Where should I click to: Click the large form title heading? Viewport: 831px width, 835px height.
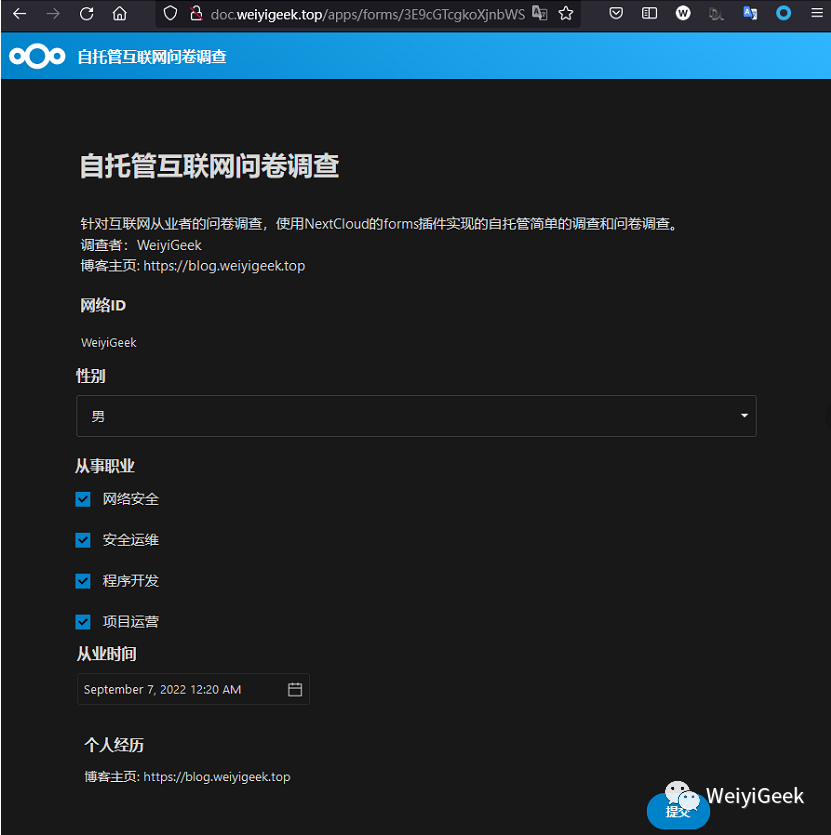[x=209, y=166]
